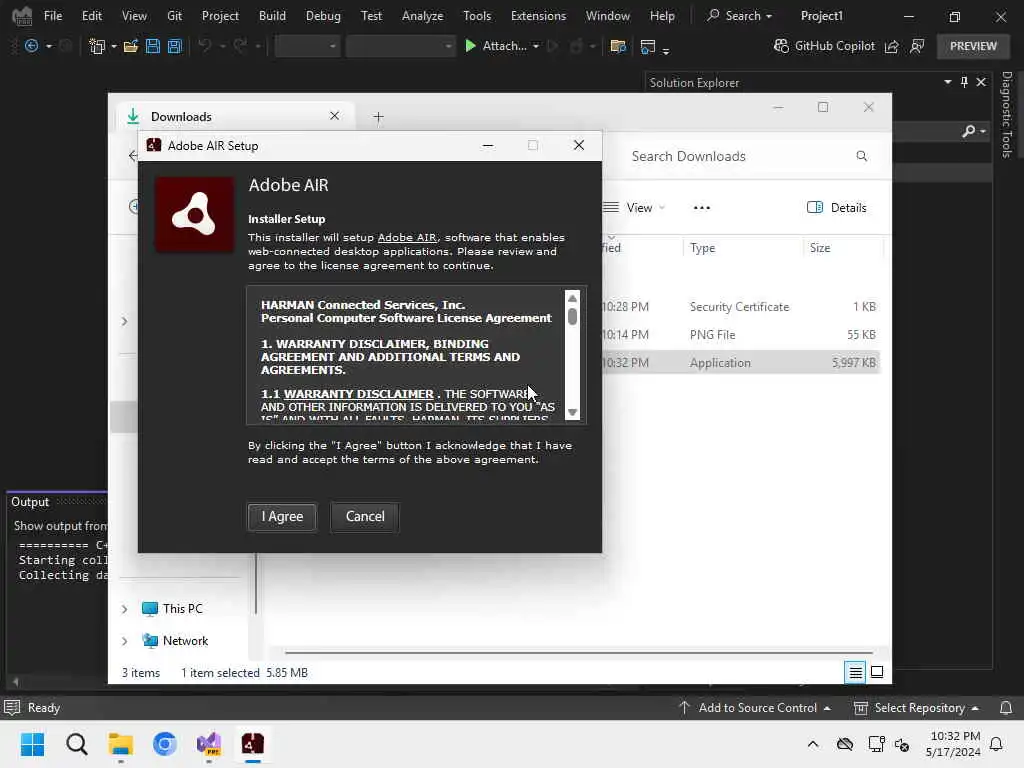
Task: Click the New Project toolbar icon
Action: [97, 46]
